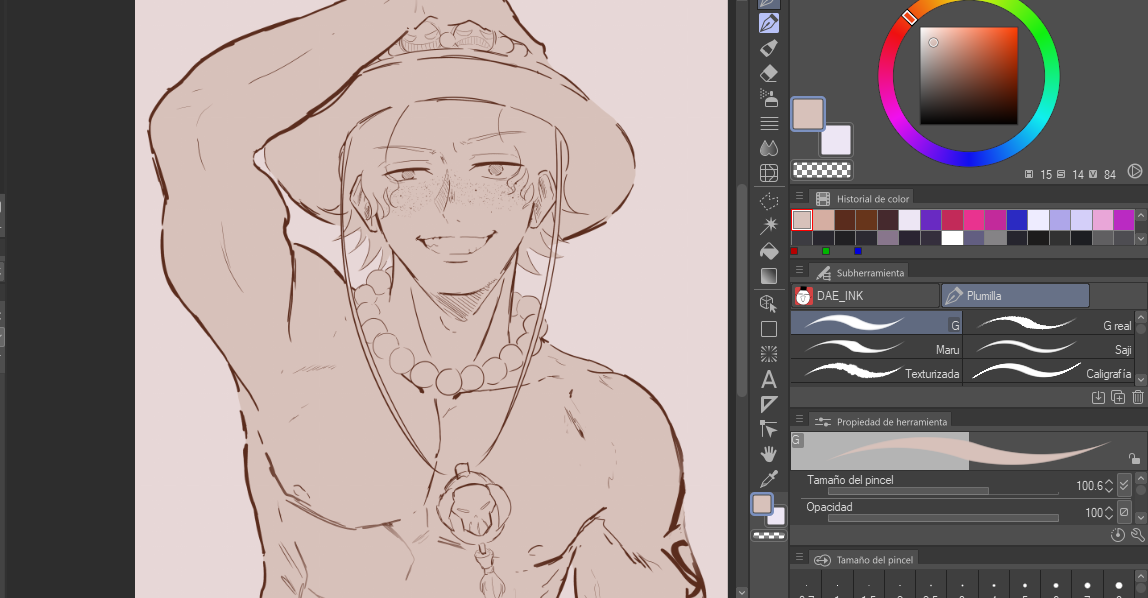This screenshot has height=598, width=1148.
Task: Open the Propiedad de herramienta tab
Action: 881,422
